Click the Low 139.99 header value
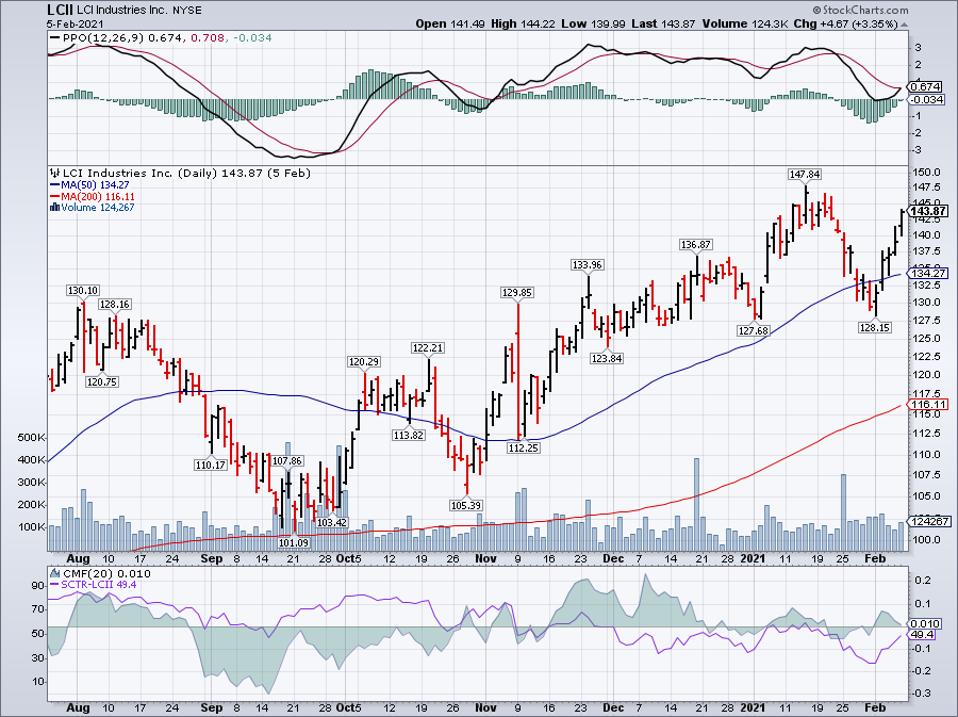Screen dimensions: 958x717 591,24
